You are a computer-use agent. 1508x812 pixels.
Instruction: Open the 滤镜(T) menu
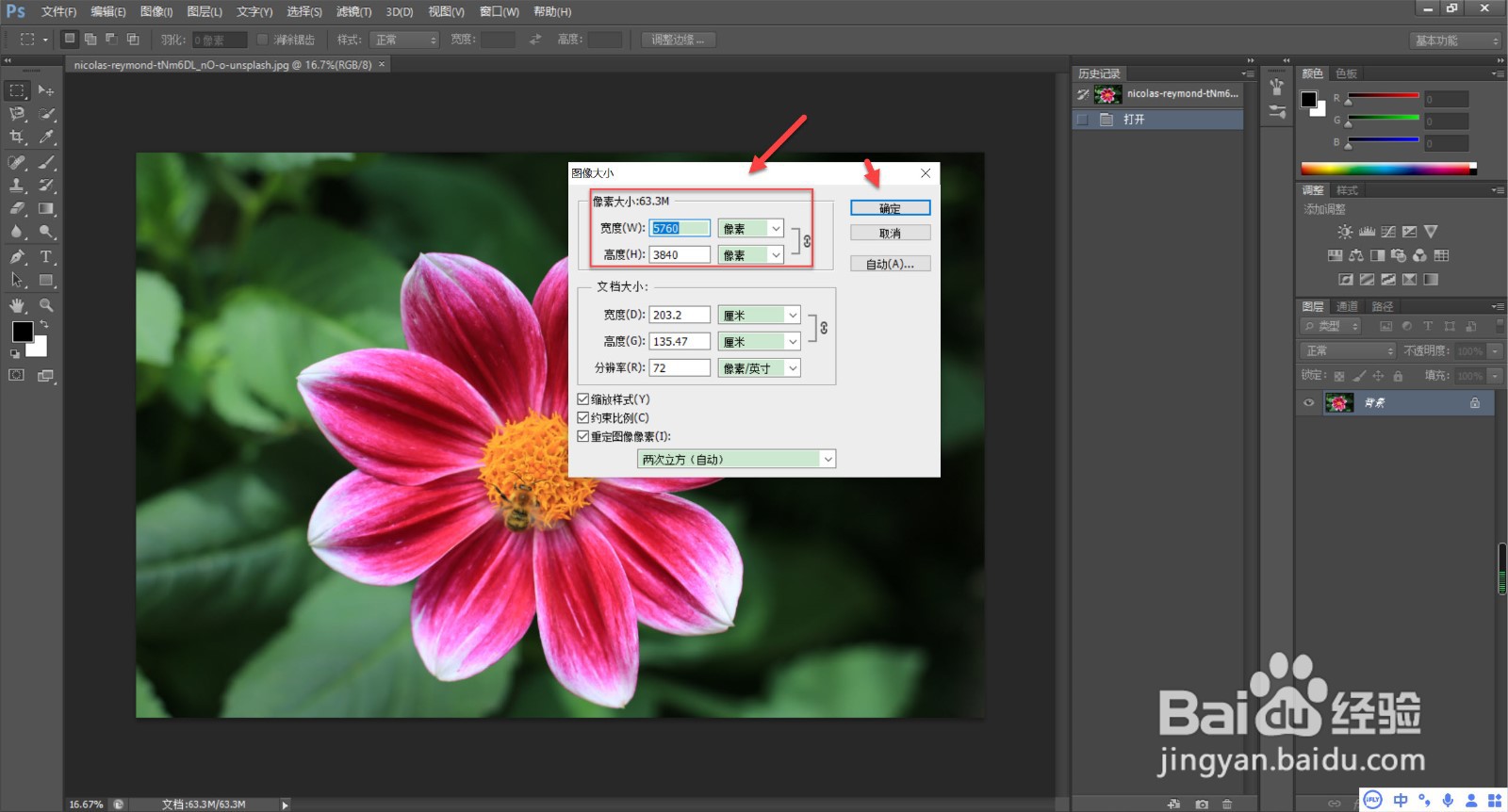pyautogui.click(x=353, y=11)
